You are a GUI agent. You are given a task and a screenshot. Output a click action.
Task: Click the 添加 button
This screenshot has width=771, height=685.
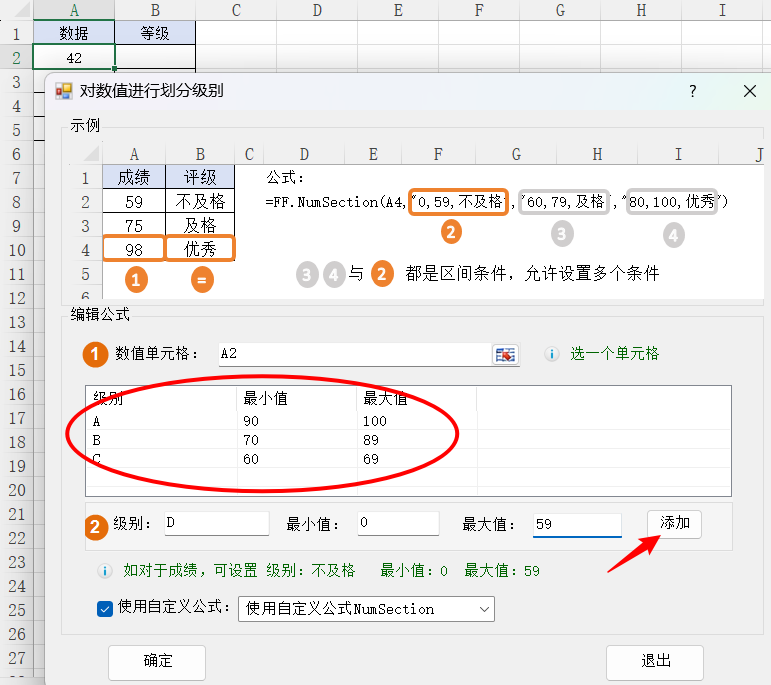point(674,523)
